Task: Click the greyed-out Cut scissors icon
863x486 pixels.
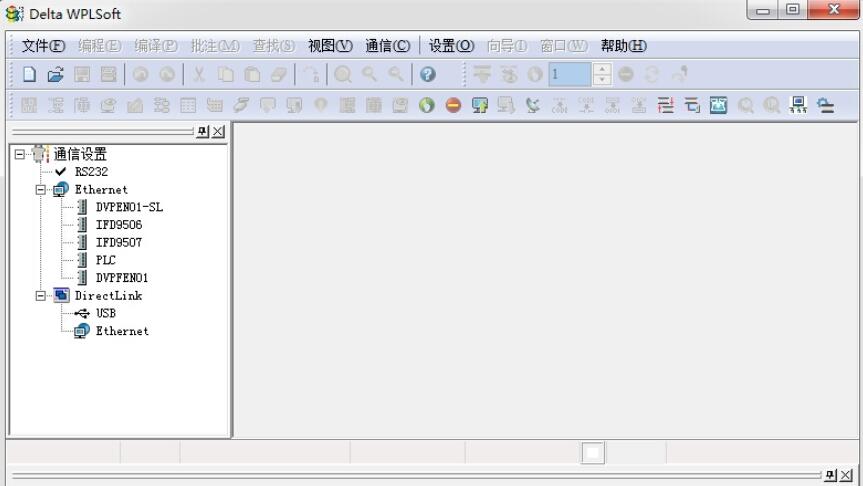Action: pos(199,74)
